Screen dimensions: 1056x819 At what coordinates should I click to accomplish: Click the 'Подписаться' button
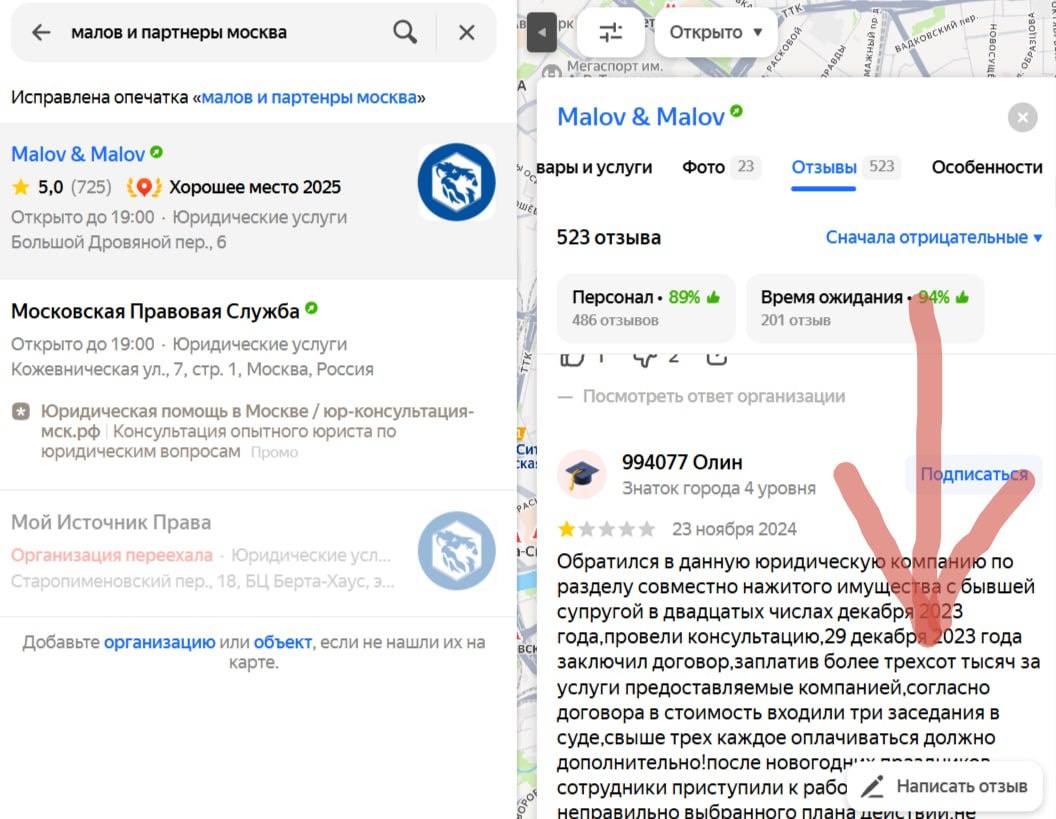tap(974, 474)
